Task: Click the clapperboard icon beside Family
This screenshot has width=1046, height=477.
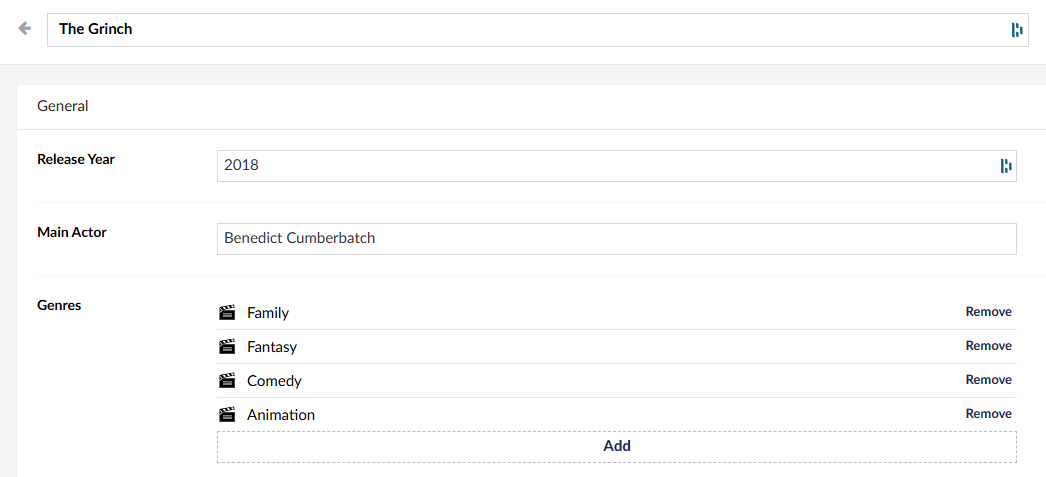Action: point(227,312)
